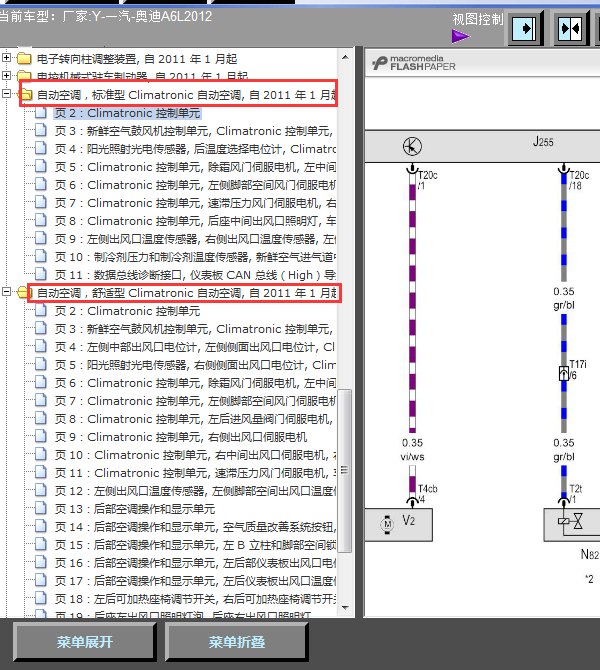Open 页 8：左后进风量阀门伺服电机
Viewport: 600px width, 670px height.
[194, 419]
